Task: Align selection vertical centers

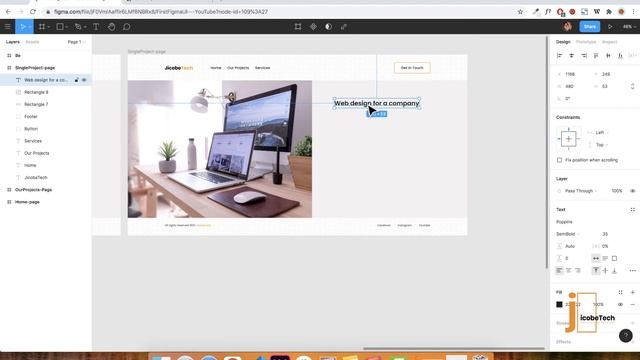Action: coord(608,56)
